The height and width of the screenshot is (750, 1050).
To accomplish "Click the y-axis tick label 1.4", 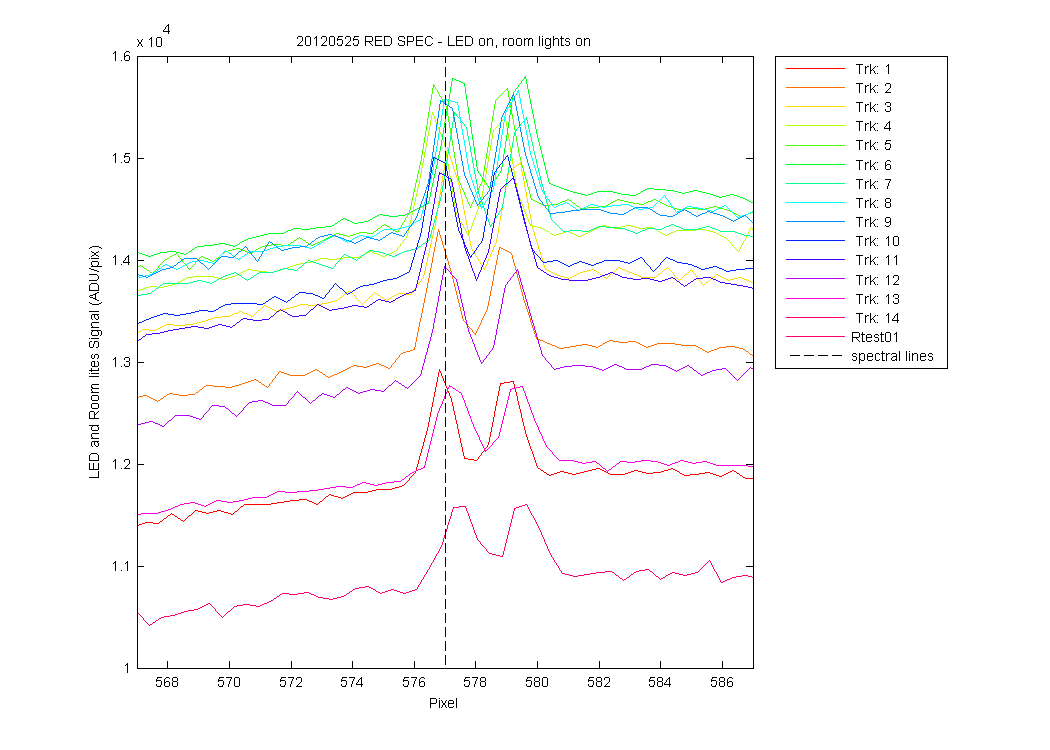I will tap(121, 260).
